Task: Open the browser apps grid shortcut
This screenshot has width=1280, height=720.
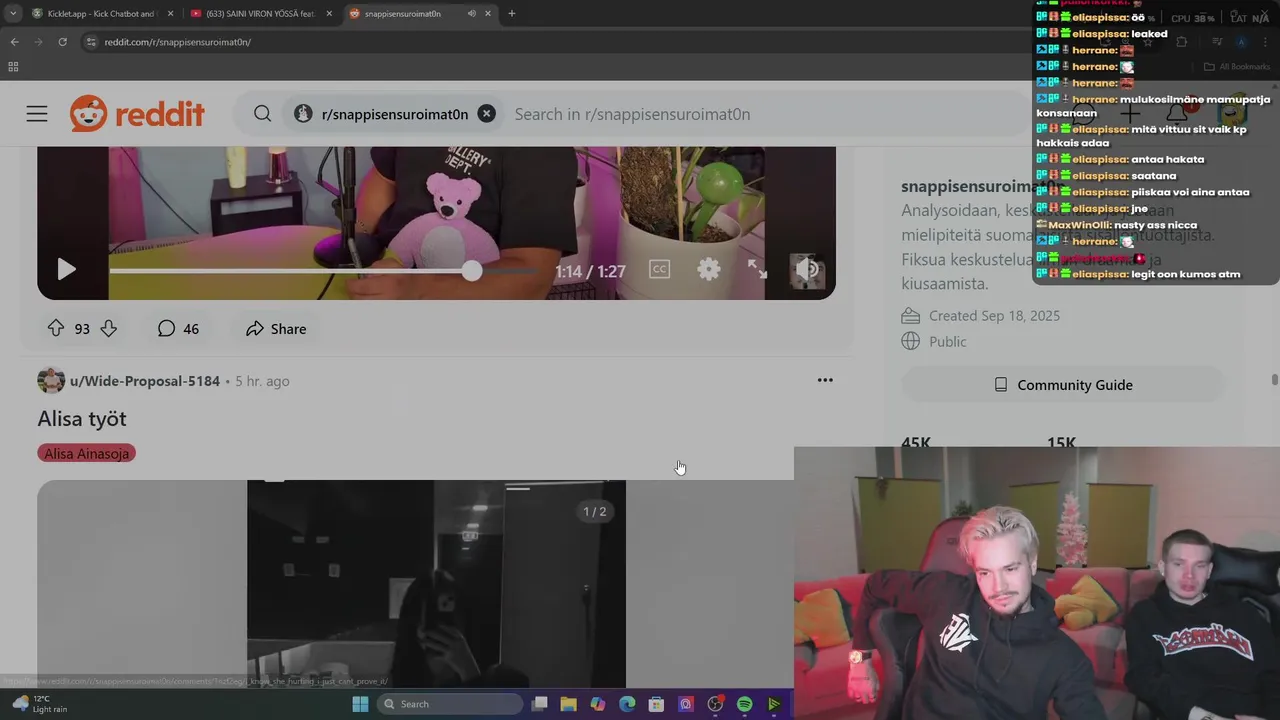Action: point(13,67)
